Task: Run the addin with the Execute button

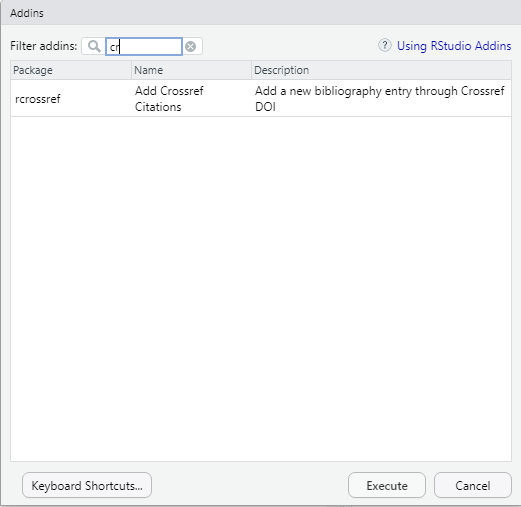Action: pos(387,485)
